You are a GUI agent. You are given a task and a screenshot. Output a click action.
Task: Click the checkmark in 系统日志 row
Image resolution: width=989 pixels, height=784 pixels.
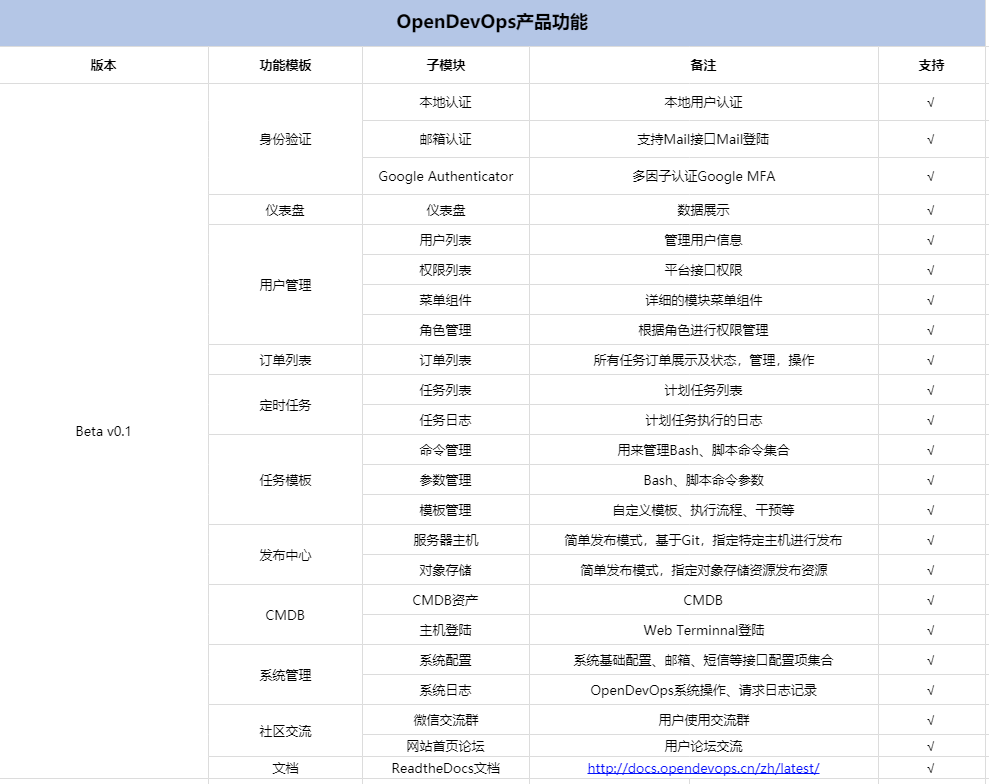click(931, 690)
